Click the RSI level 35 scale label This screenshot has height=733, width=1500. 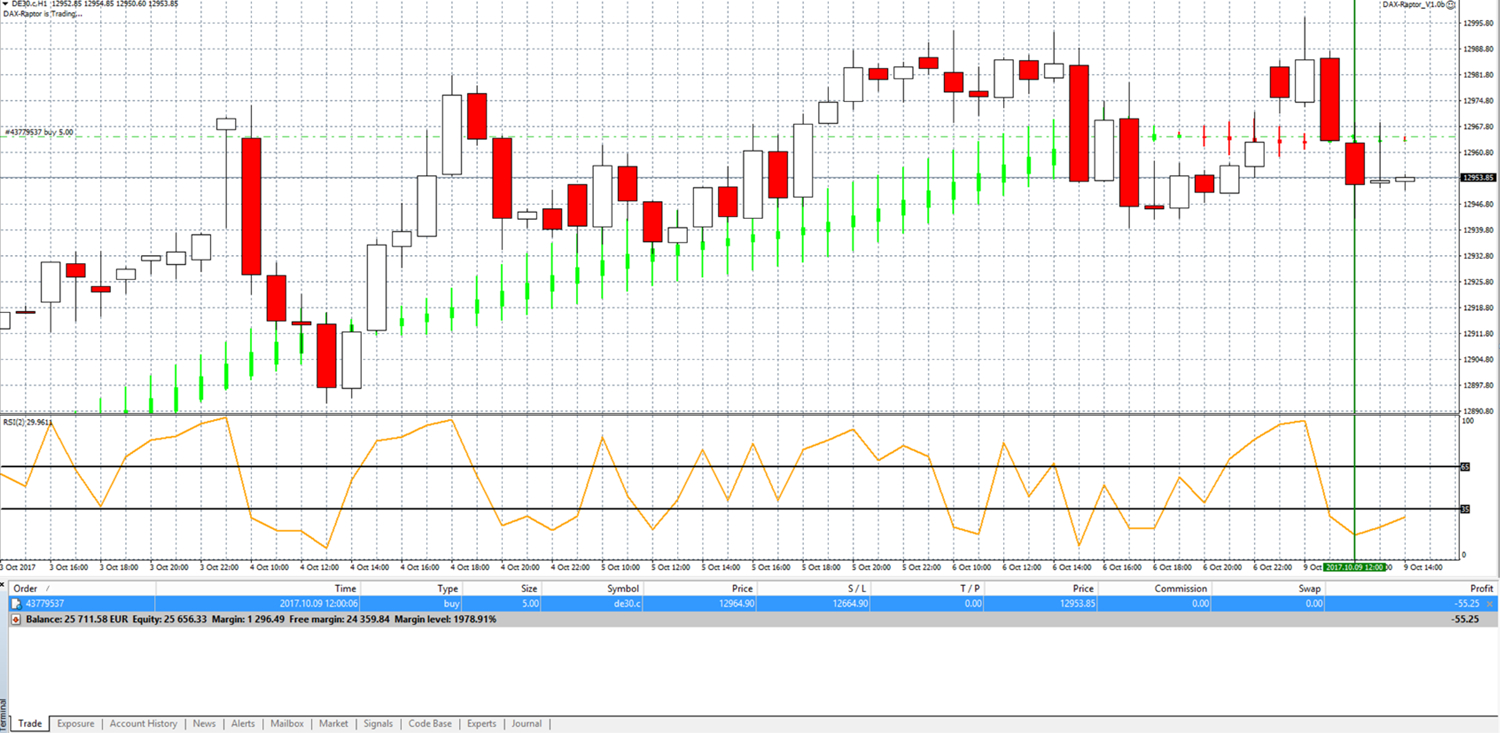point(1465,509)
